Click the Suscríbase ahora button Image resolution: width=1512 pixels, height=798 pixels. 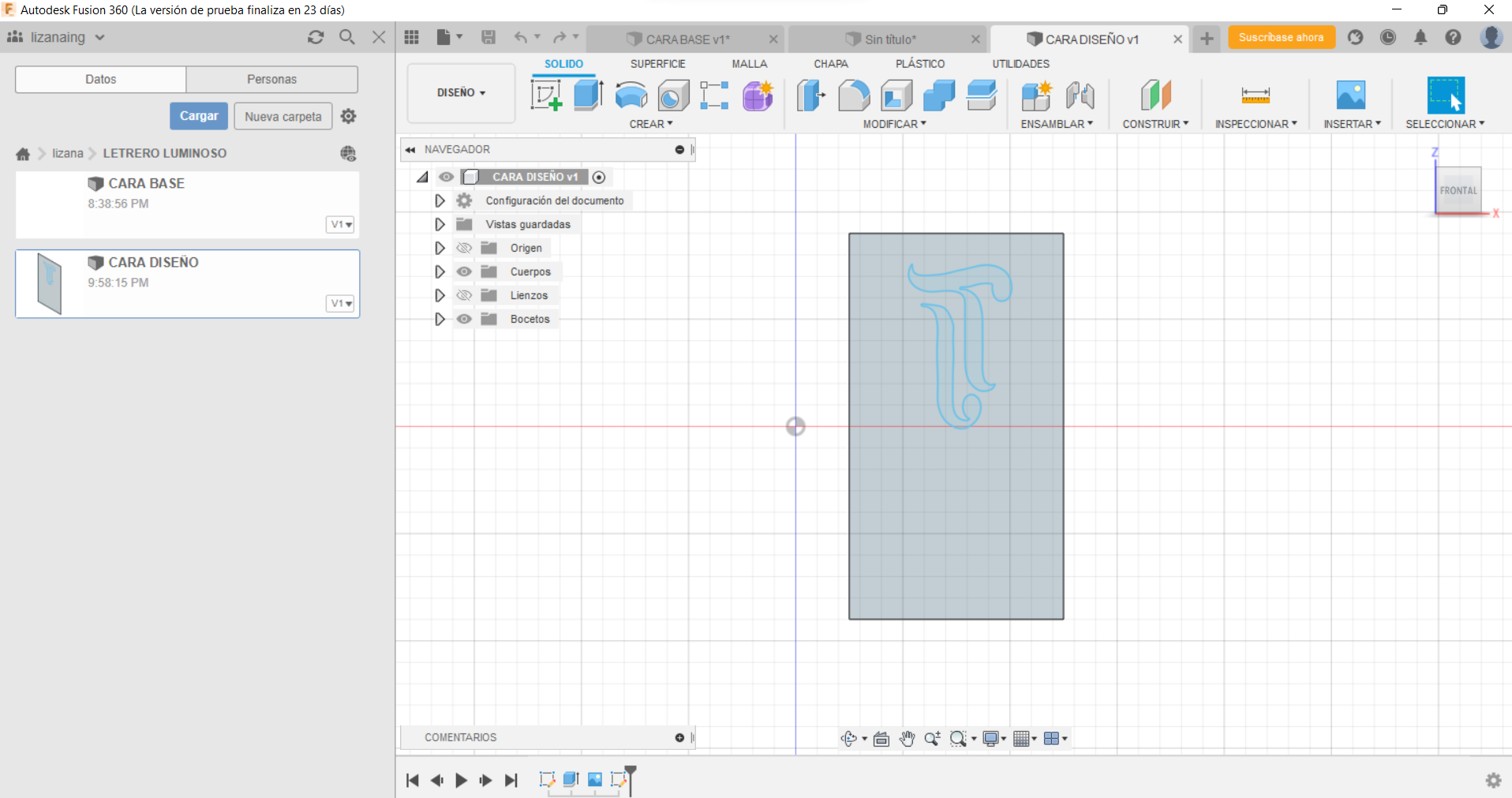tap(1281, 38)
